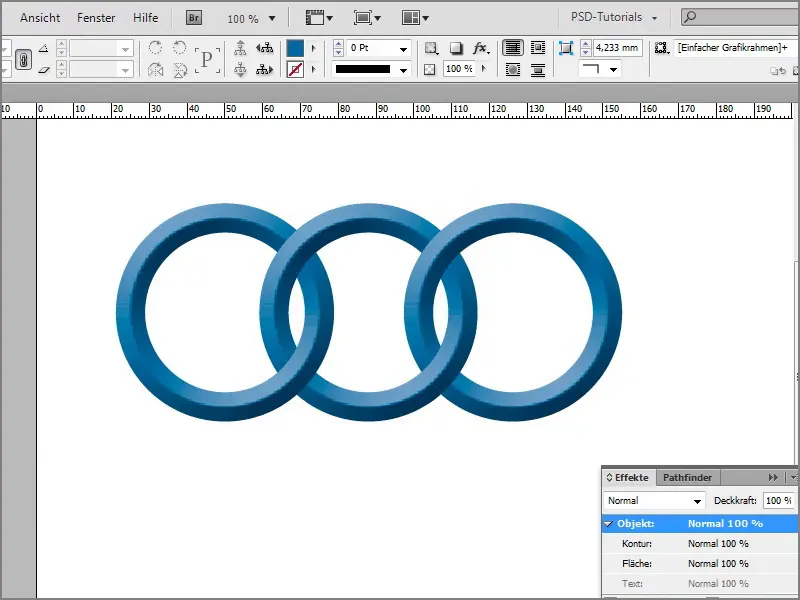Click the 100 % opacity field in toolbar
Screen dimensions: 800x600
[x=459, y=69]
